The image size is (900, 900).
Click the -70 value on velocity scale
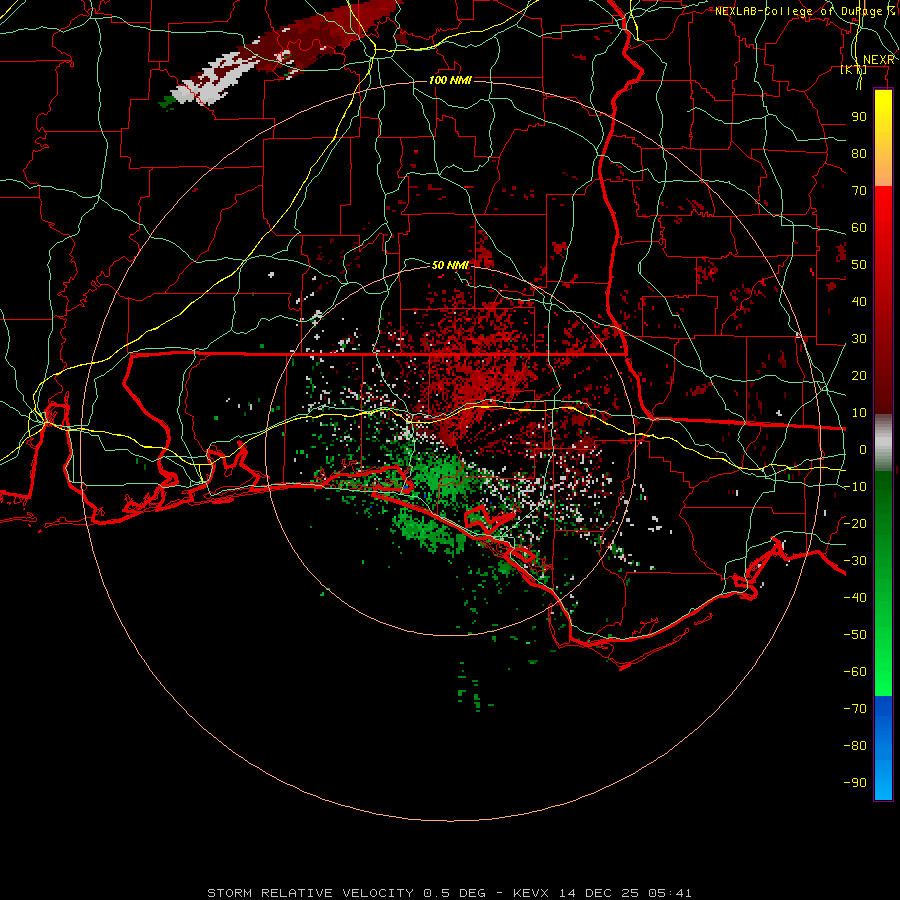pos(855,708)
